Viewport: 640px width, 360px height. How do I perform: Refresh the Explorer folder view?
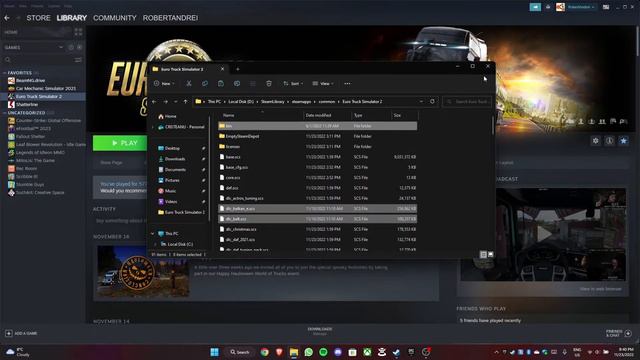point(432,102)
